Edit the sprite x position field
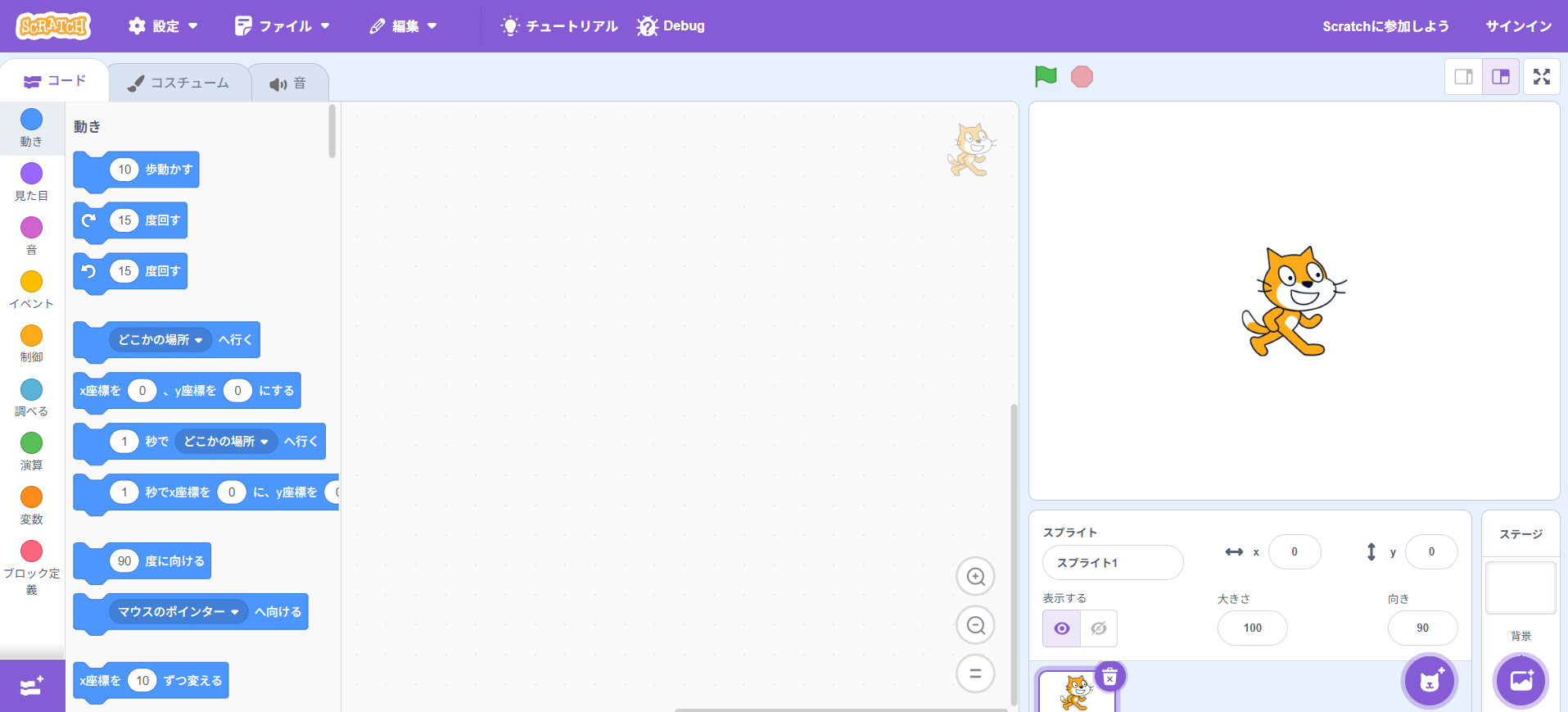Screen dimensions: 1568x712 tap(1295, 552)
